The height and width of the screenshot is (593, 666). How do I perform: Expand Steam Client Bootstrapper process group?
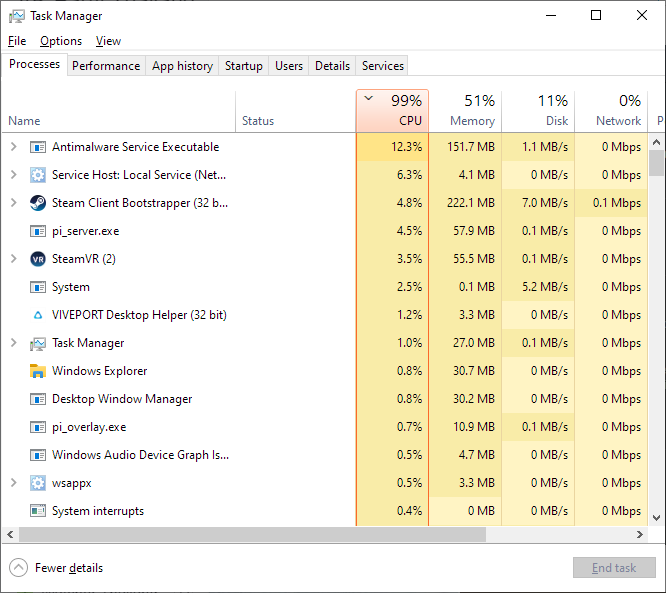point(14,203)
